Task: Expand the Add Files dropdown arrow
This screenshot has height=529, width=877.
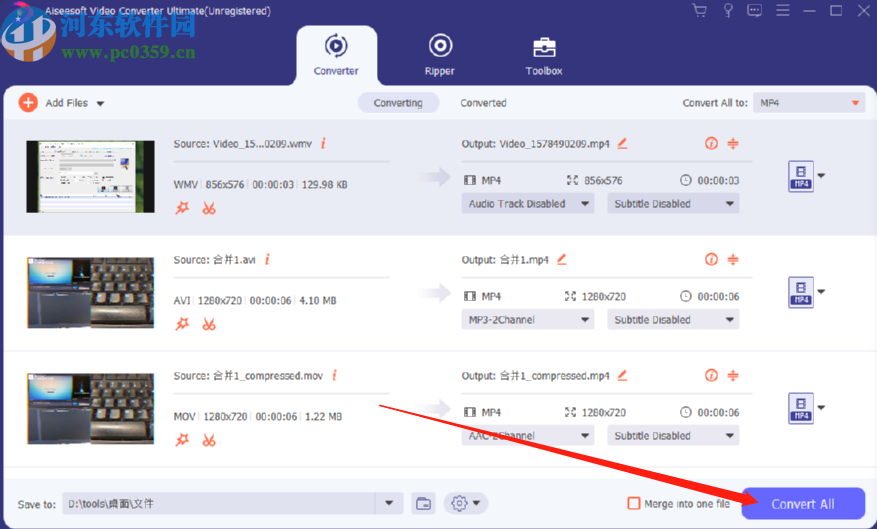Action: 100,103
